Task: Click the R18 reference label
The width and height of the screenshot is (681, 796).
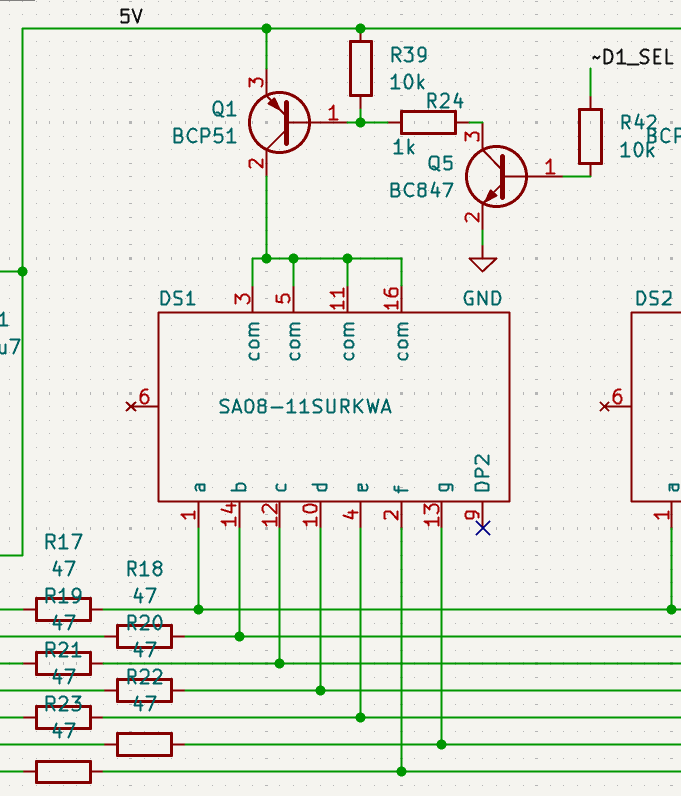Action: [145, 569]
